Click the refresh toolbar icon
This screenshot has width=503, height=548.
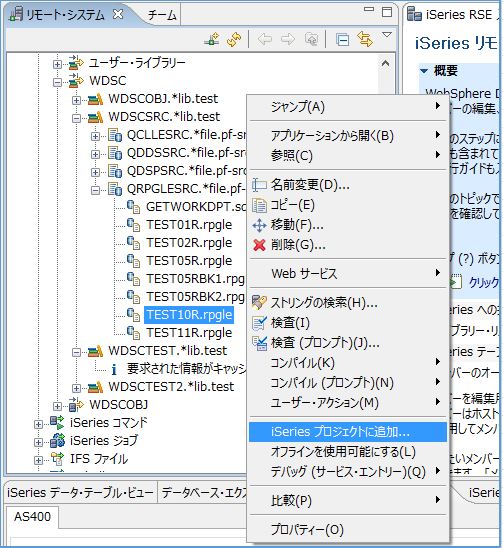pos(234,39)
